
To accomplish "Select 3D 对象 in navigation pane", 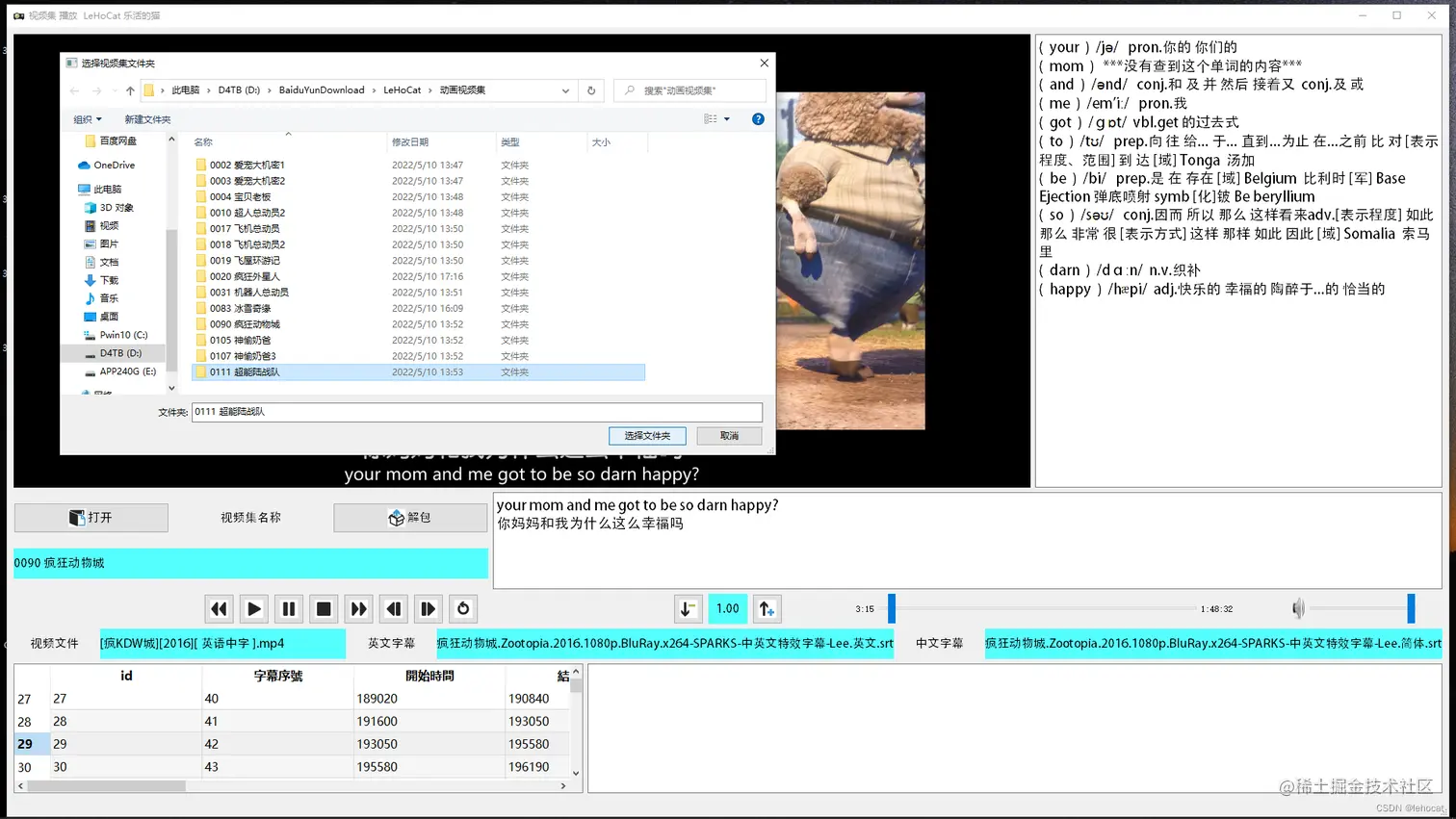I will (x=109, y=208).
